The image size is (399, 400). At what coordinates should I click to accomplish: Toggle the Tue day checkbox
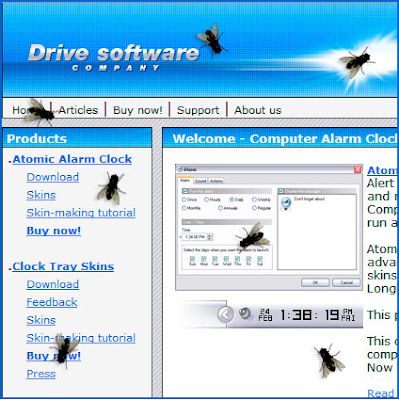pos(215,259)
